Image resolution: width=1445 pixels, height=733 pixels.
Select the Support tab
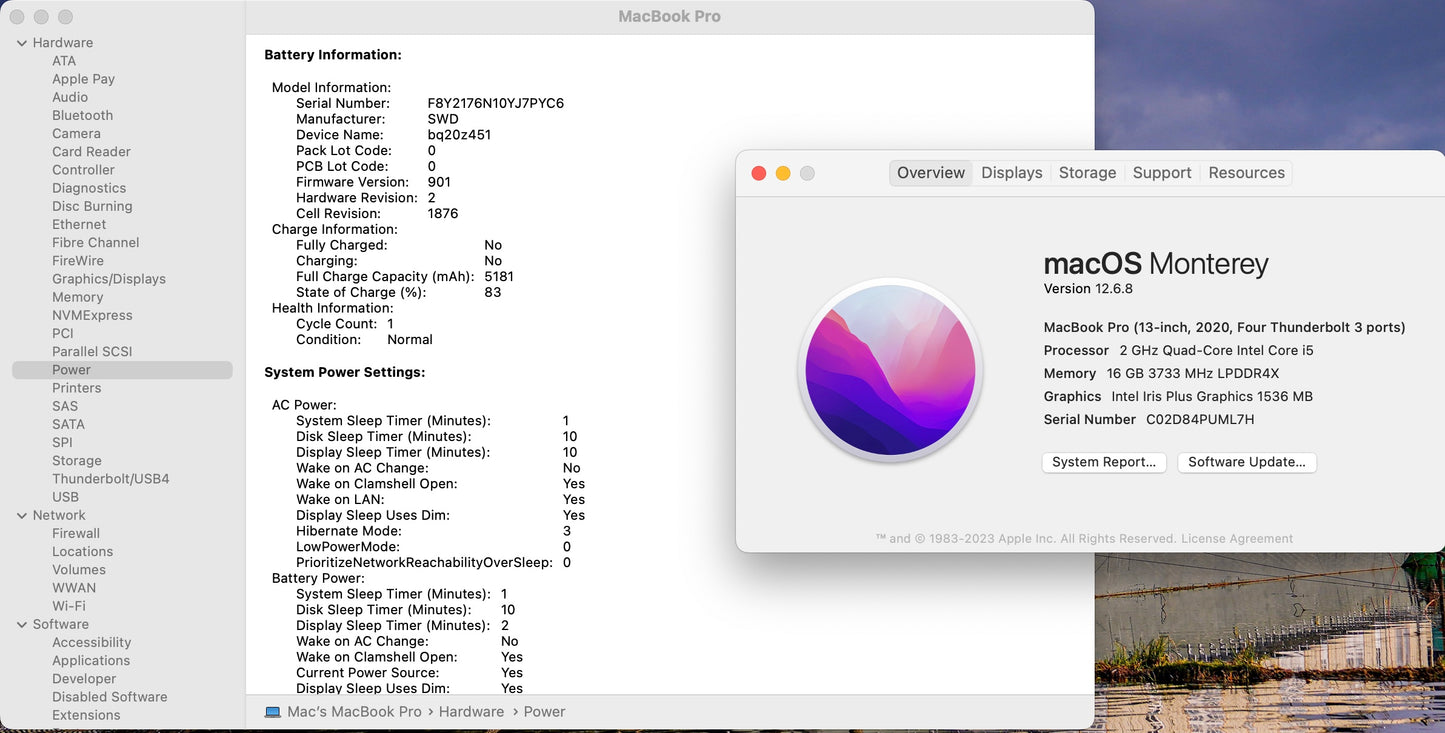tap(1161, 173)
